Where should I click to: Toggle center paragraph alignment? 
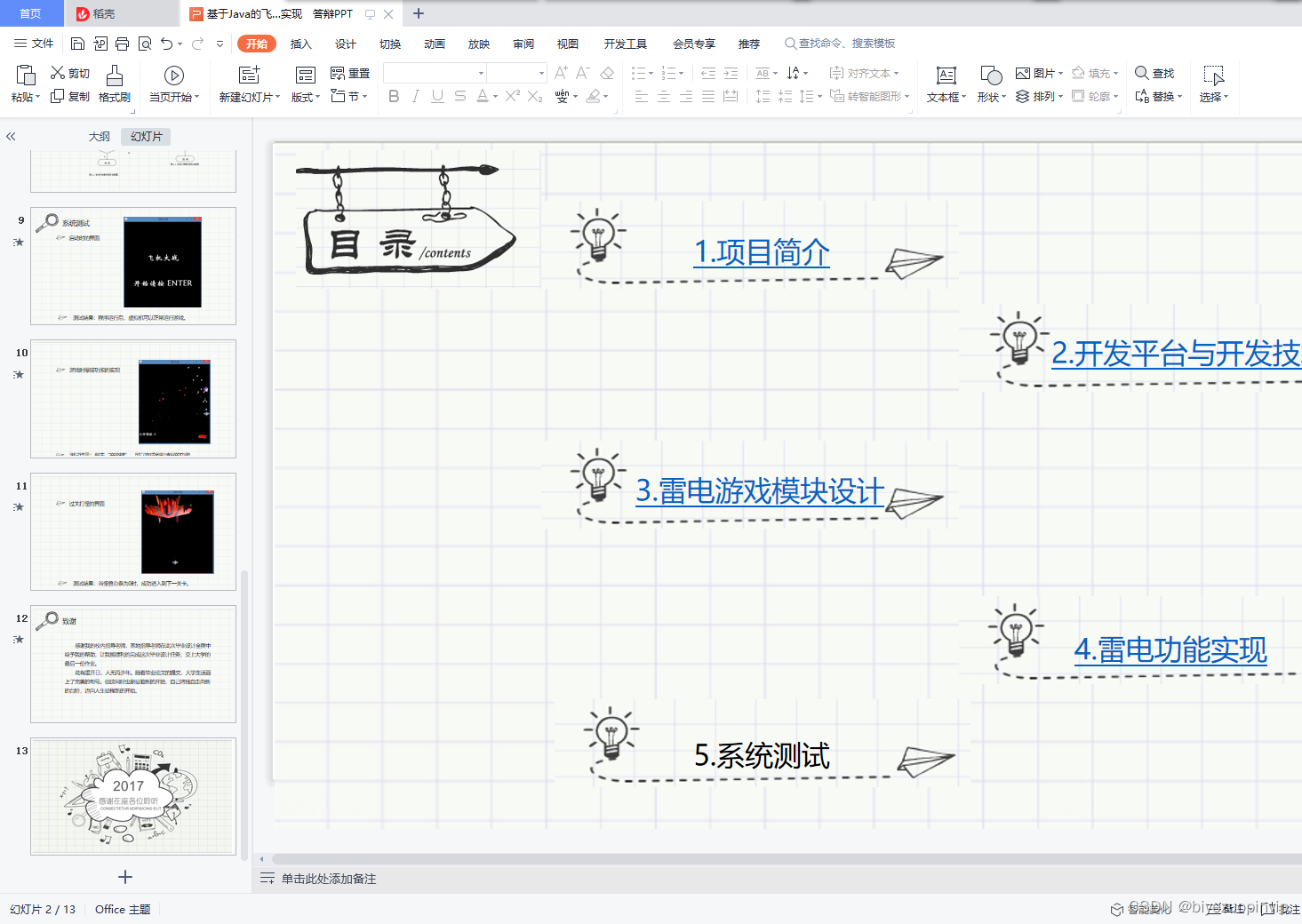point(664,96)
